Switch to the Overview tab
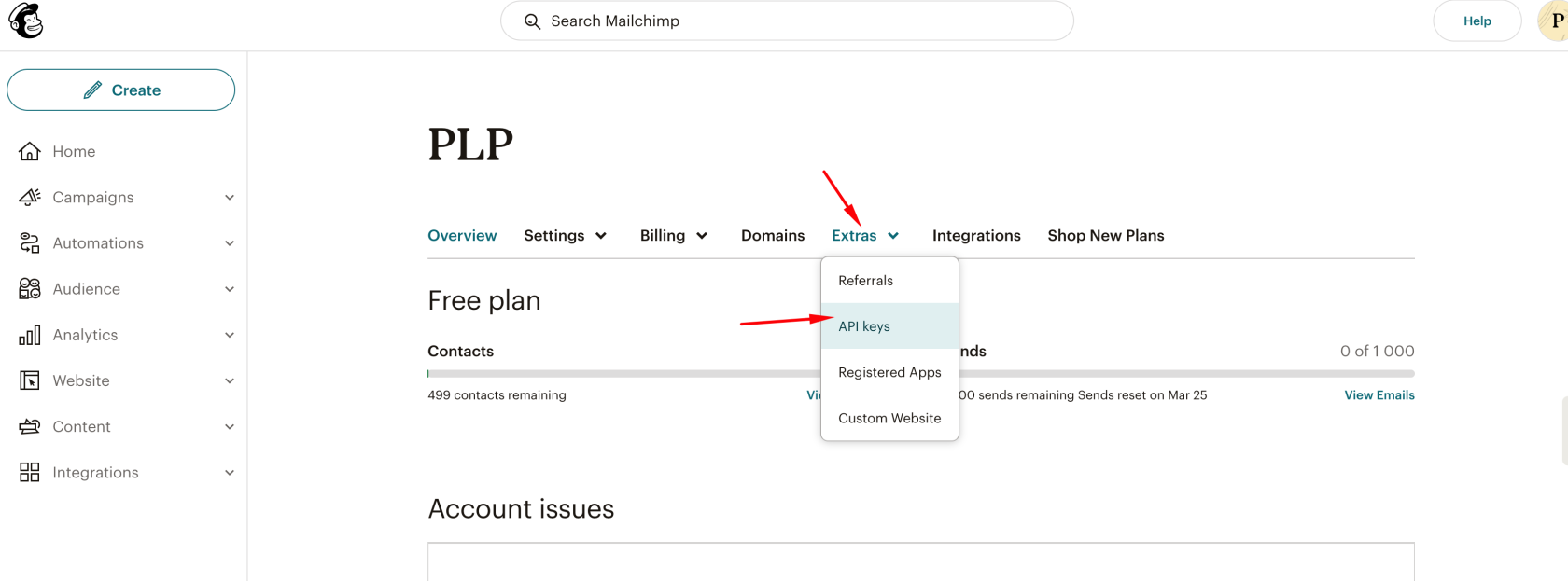1568x581 pixels. [462, 236]
